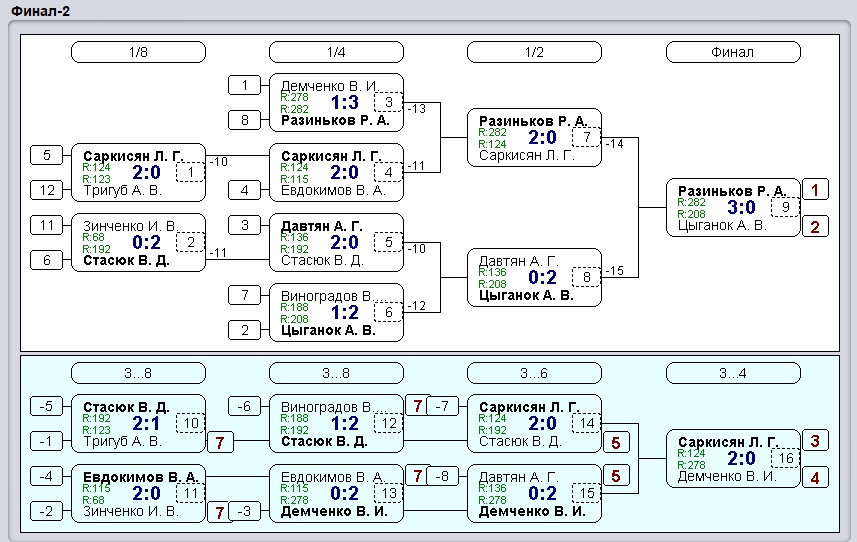This screenshot has height=542, width=857.
Task: Click the -4 loser slot box
Action: coord(46,476)
